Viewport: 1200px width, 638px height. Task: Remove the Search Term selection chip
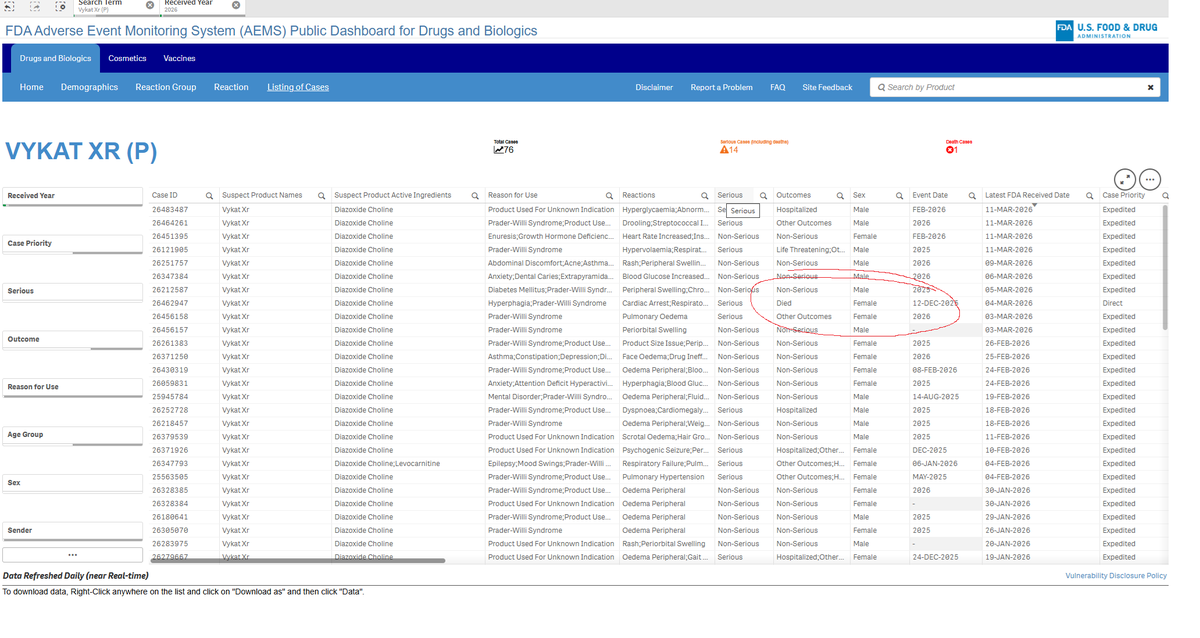coord(150,5)
